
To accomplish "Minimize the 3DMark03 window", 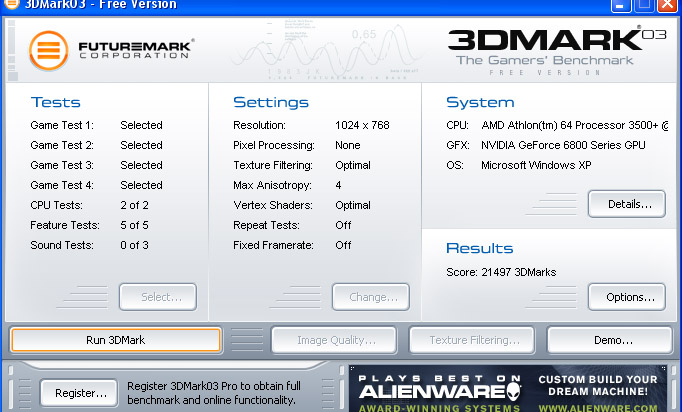I will 620,6.
